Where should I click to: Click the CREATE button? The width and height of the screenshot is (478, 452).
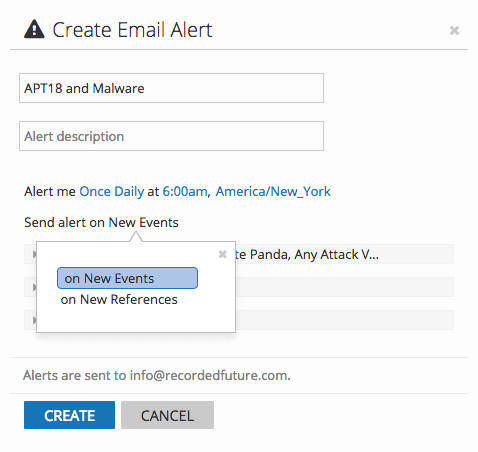(69, 415)
